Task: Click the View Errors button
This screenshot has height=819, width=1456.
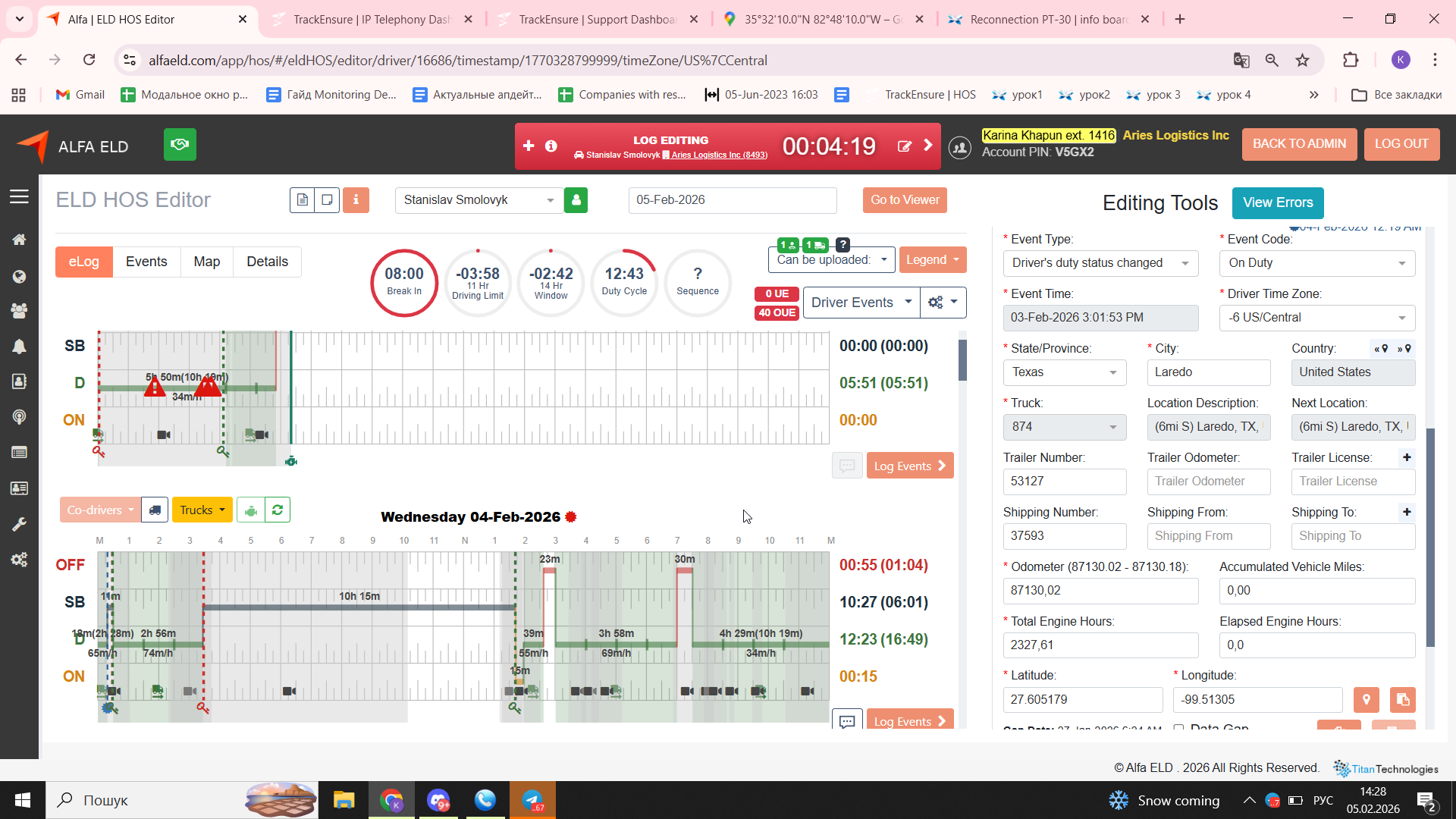Action: [1277, 202]
